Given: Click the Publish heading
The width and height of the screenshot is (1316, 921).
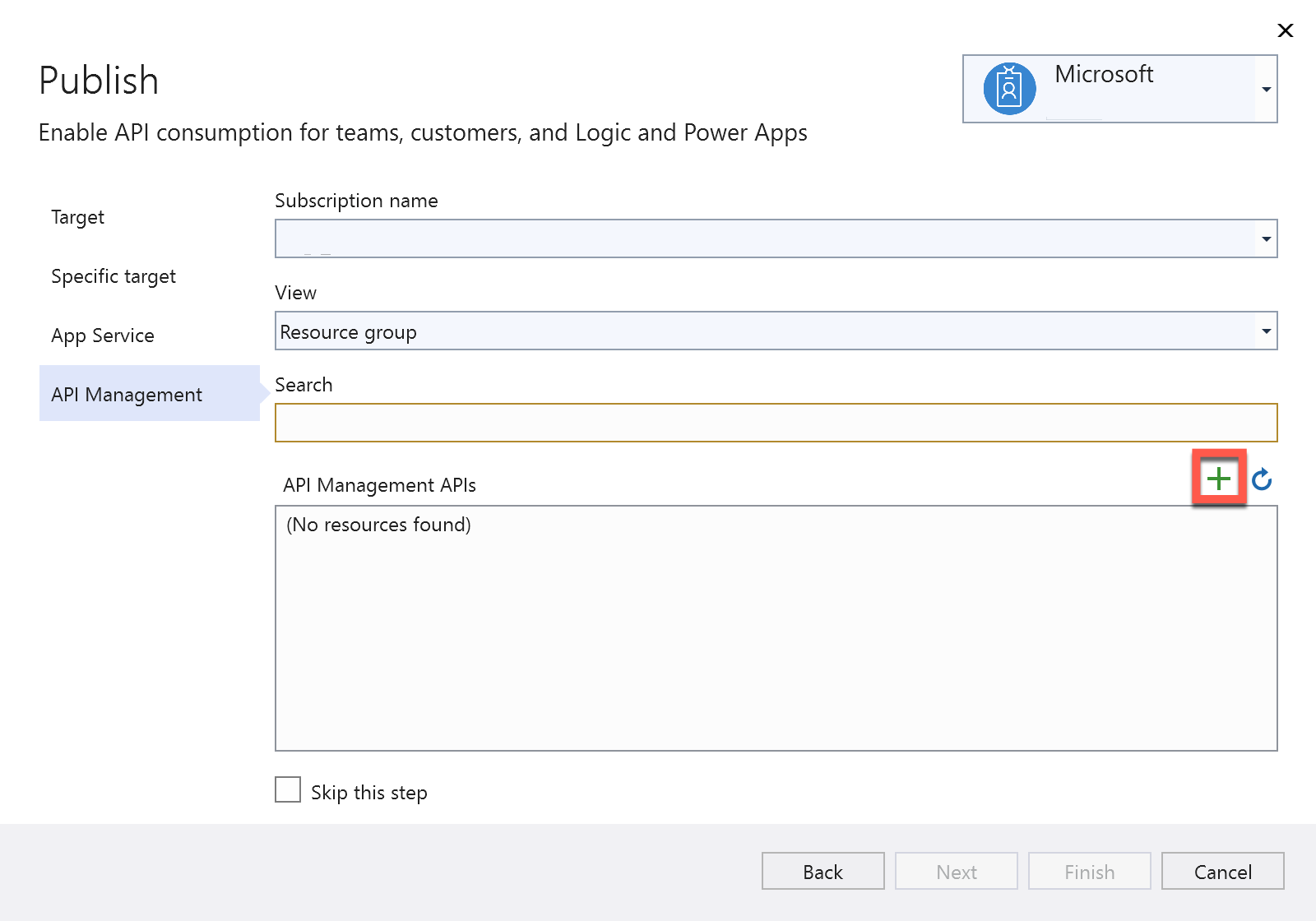Looking at the screenshot, I should pyautogui.click(x=98, y=80).
